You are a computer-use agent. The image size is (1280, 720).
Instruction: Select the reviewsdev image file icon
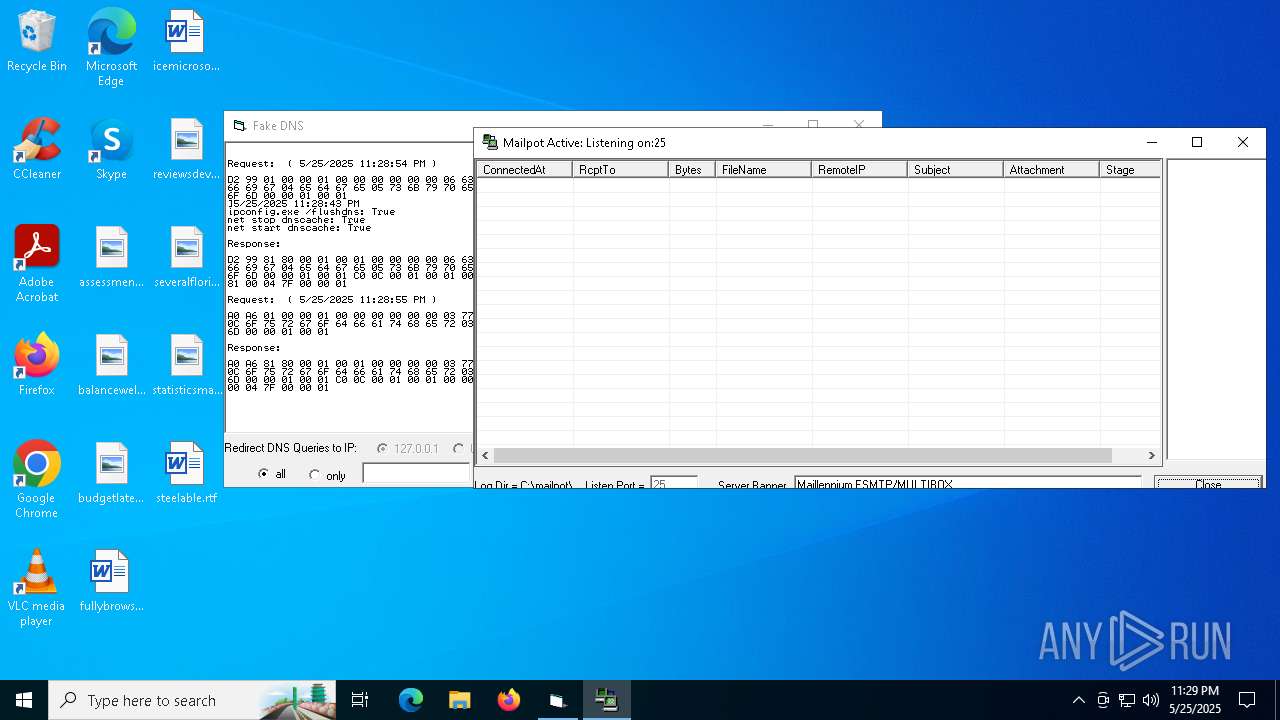click(x=186, y=149)
